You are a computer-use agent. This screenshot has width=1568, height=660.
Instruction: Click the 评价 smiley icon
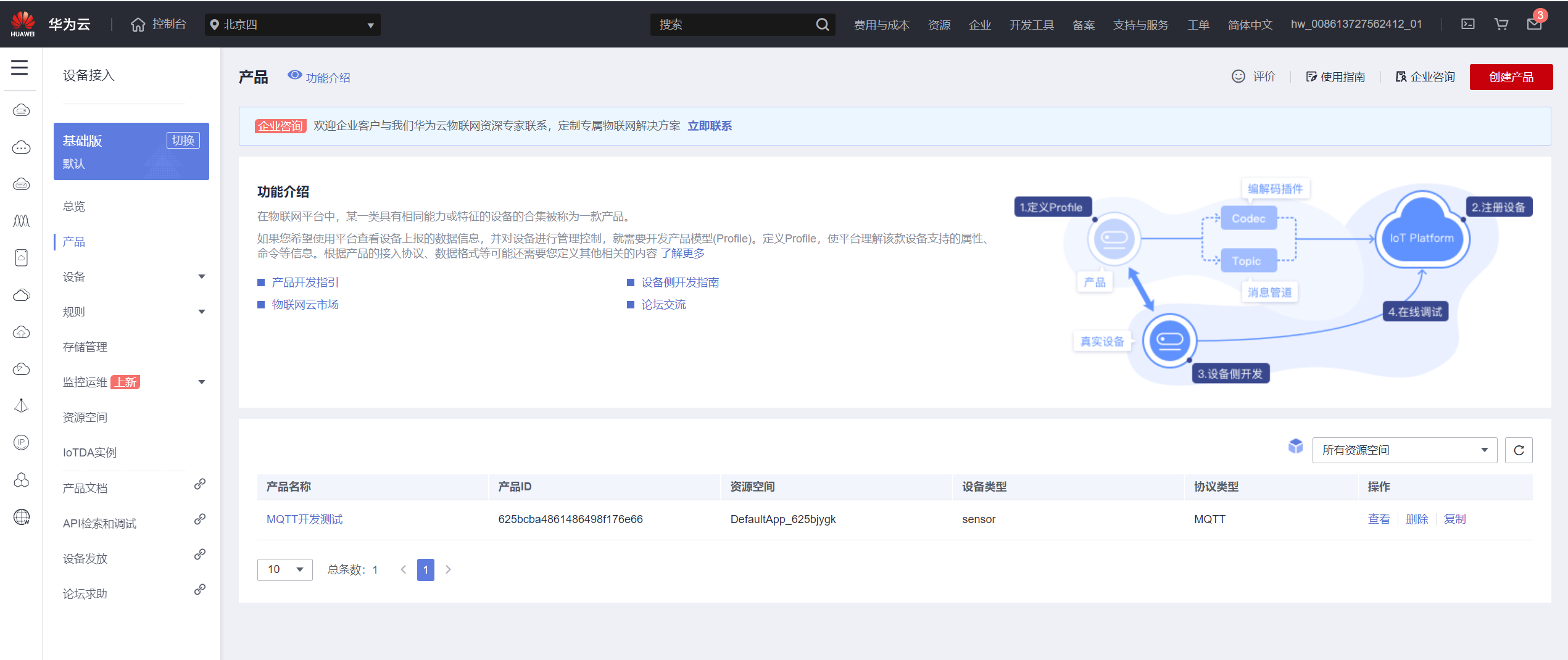[x=1238, y=76]
